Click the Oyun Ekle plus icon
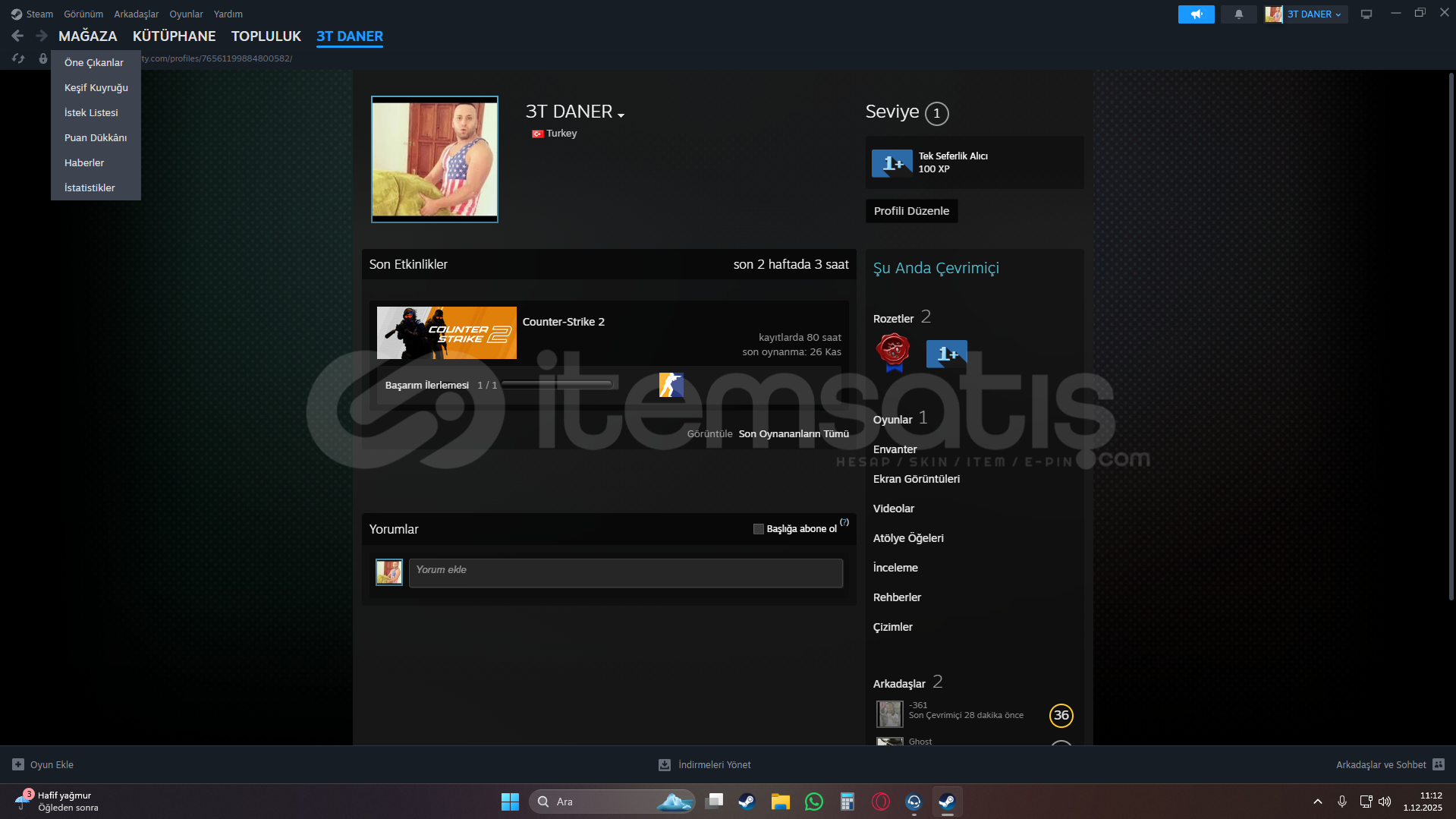The height and width of the screenshot is (819, 1456). click(18, 764)
